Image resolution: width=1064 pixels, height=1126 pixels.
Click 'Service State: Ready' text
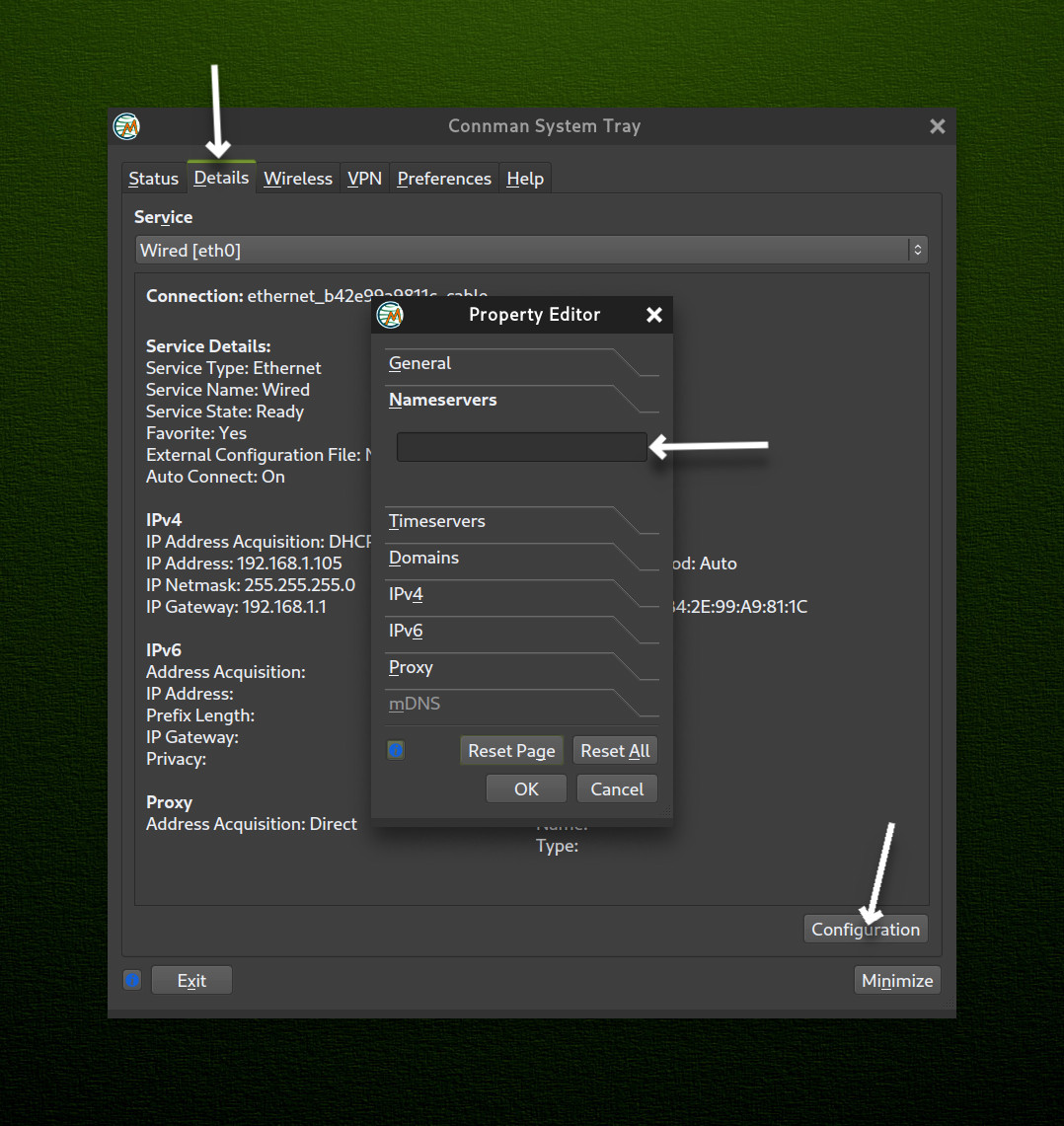(x=225, y=412)
